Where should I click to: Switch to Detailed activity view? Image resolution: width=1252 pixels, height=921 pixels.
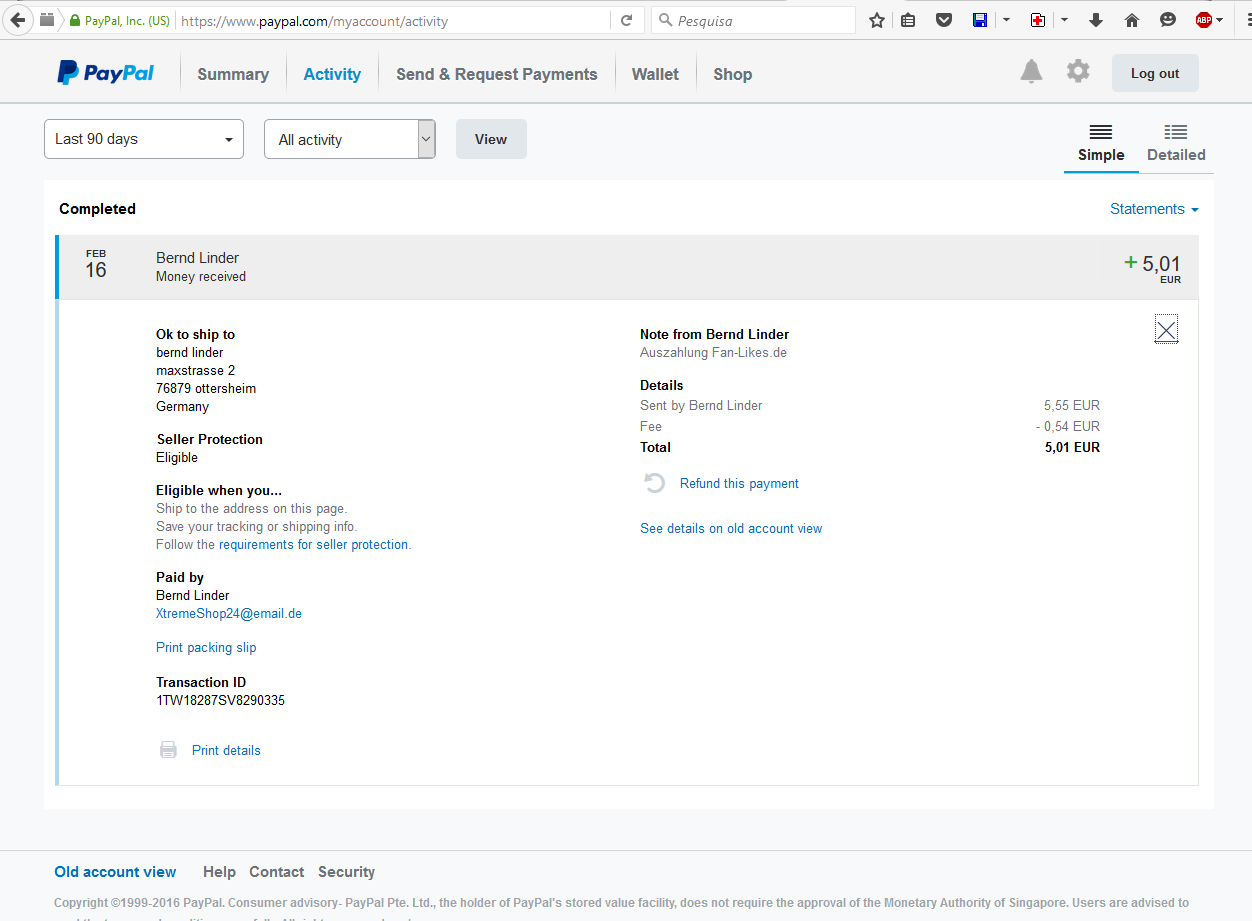click(1175, 143)
